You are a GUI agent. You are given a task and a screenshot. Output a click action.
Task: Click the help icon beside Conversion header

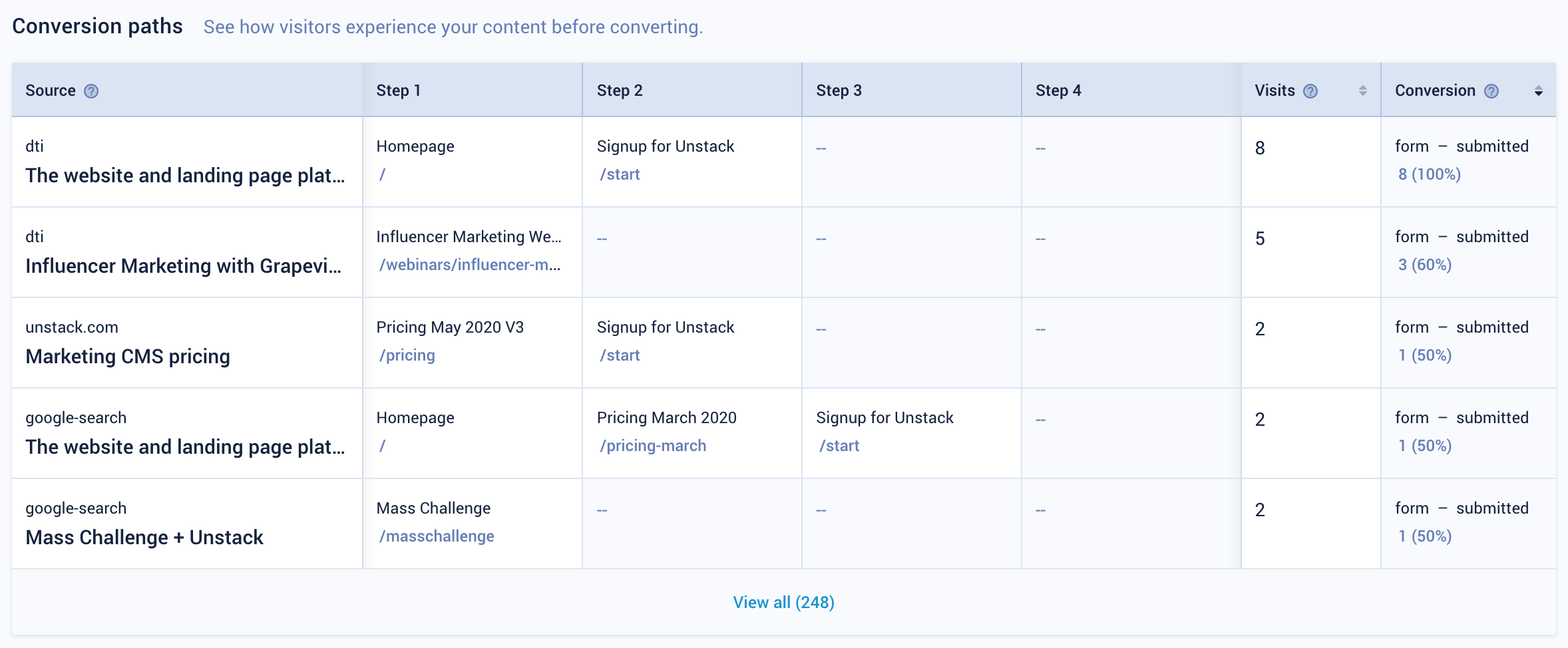(1492, 91)
